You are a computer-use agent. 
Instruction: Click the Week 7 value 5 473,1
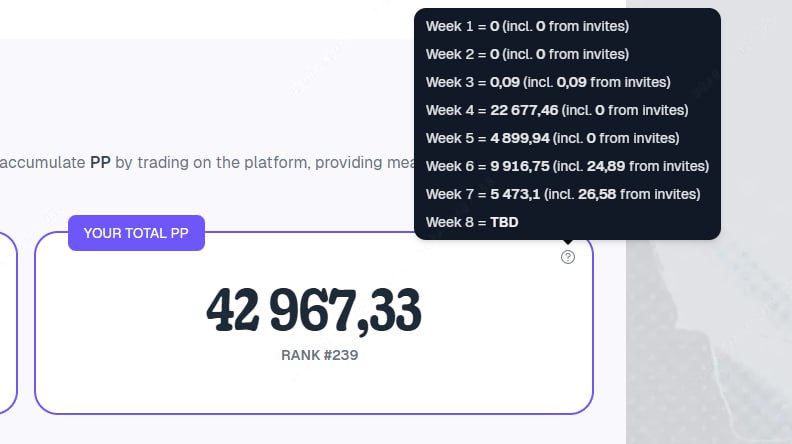point(515,194)
